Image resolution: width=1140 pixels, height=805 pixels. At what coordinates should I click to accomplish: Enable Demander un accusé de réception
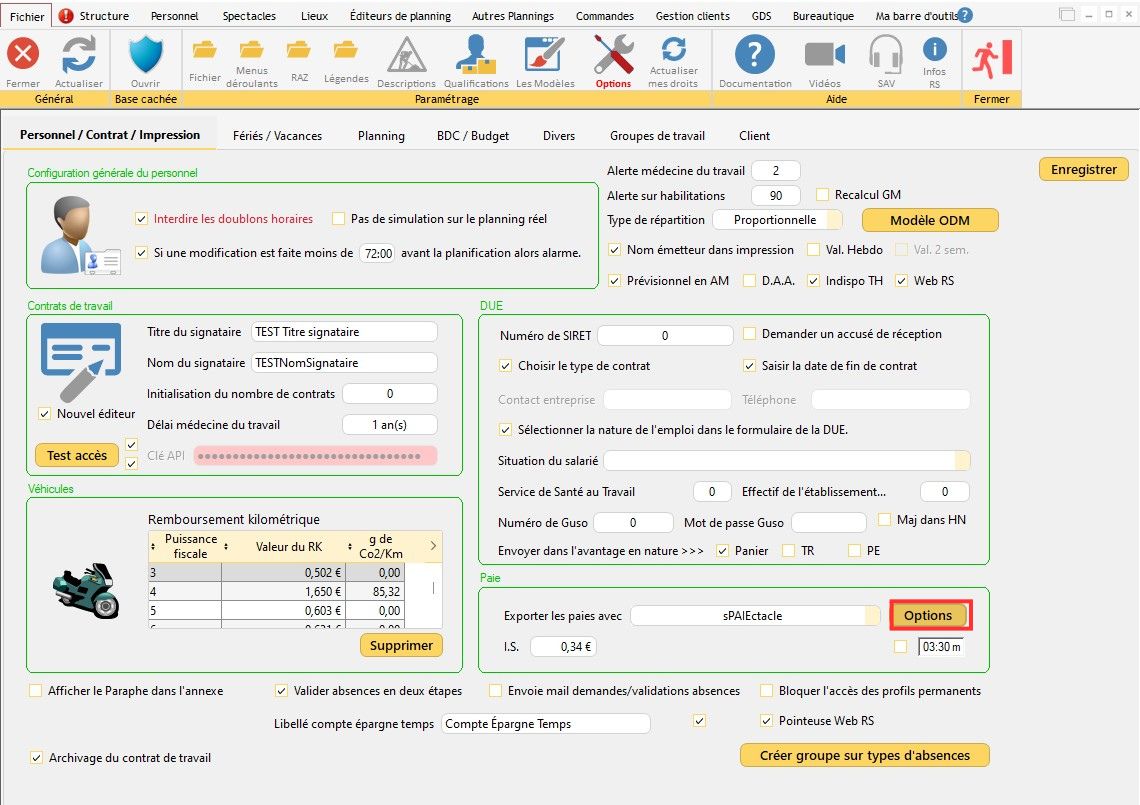750,334
